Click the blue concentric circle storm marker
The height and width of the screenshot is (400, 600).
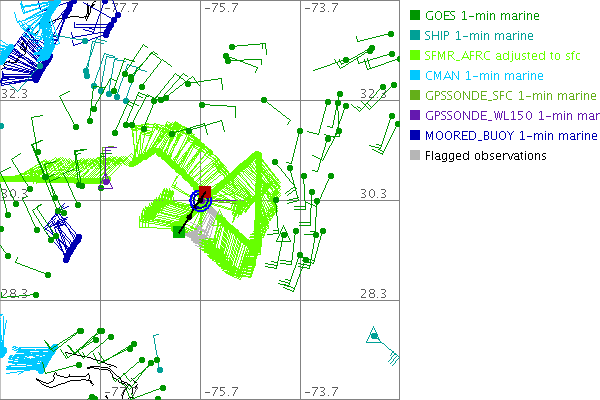click(200, 201)
